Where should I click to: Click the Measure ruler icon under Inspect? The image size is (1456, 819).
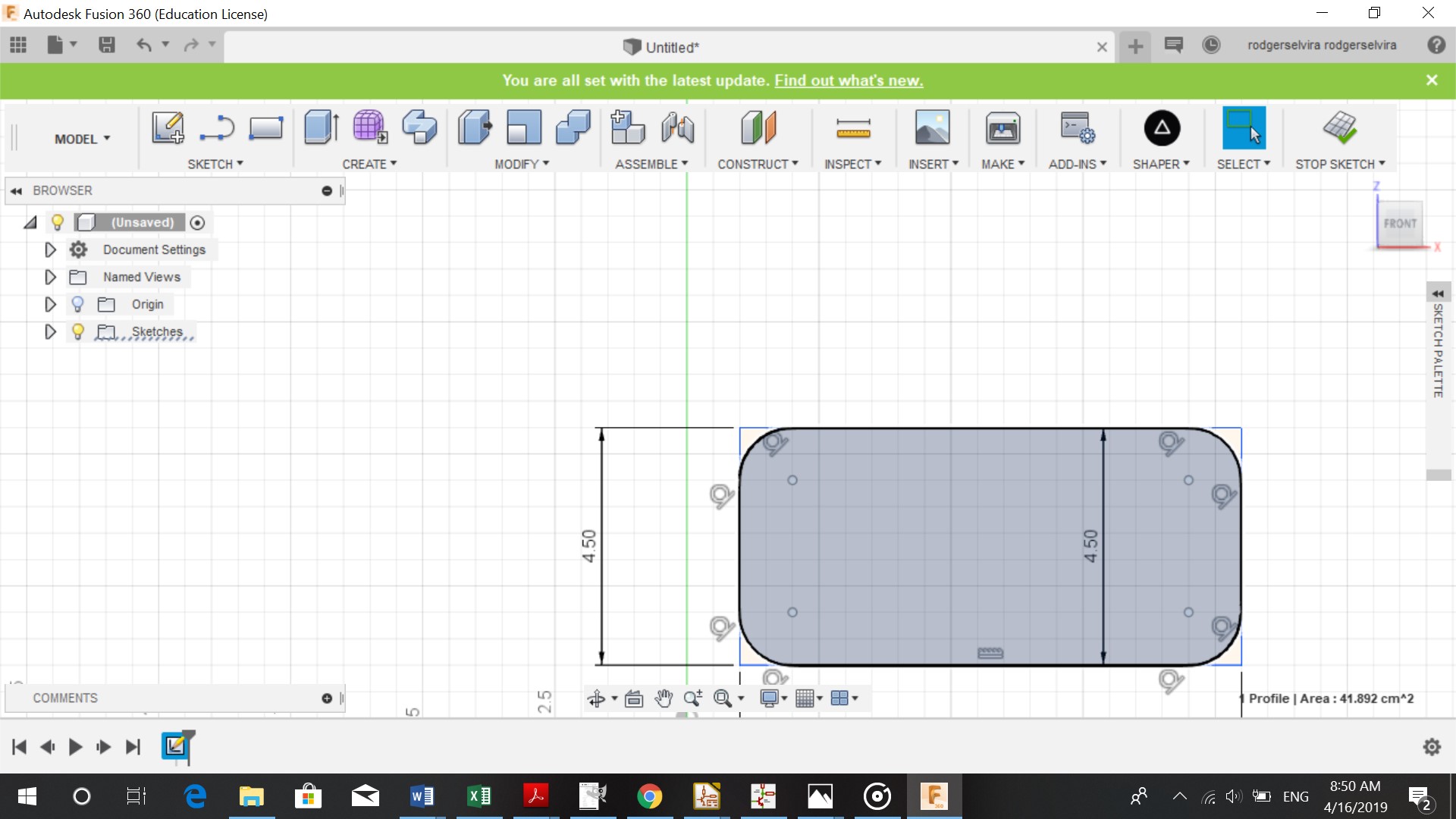[x=853, y=128]
